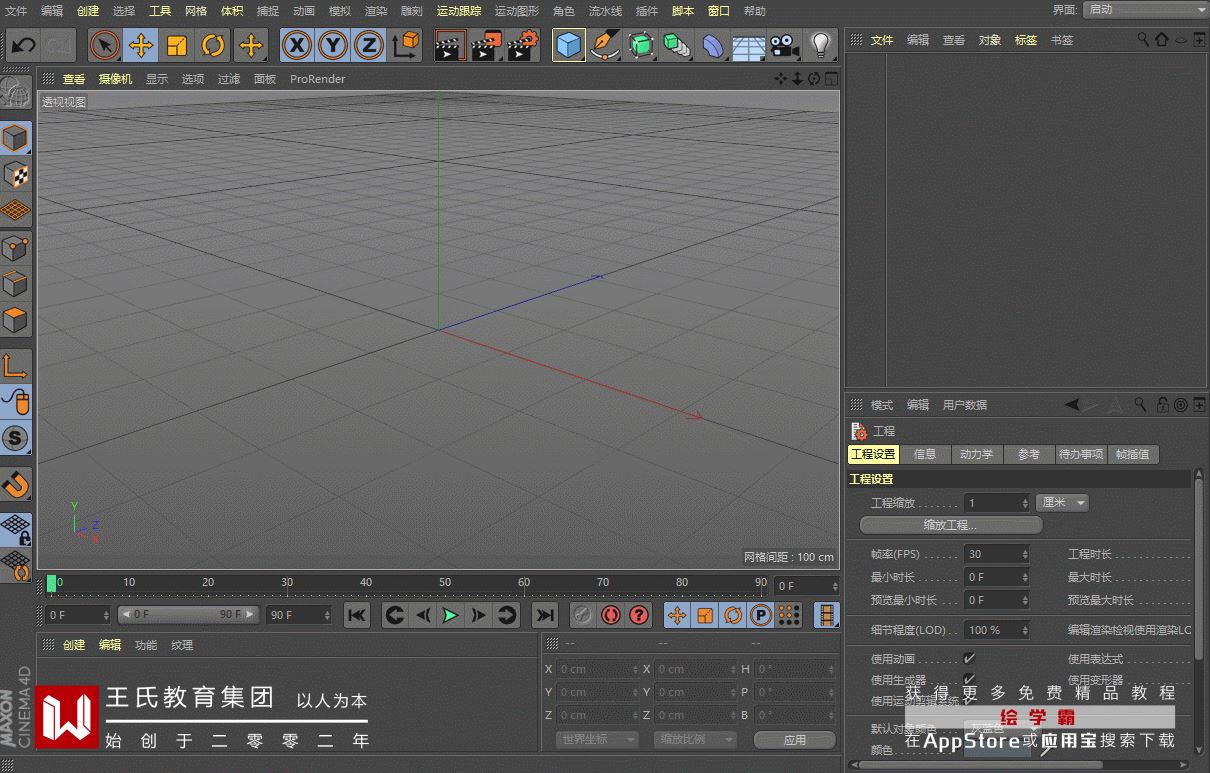
Task: Toggle the 使用生成器 checkbox
Action: tap(969, 680)
